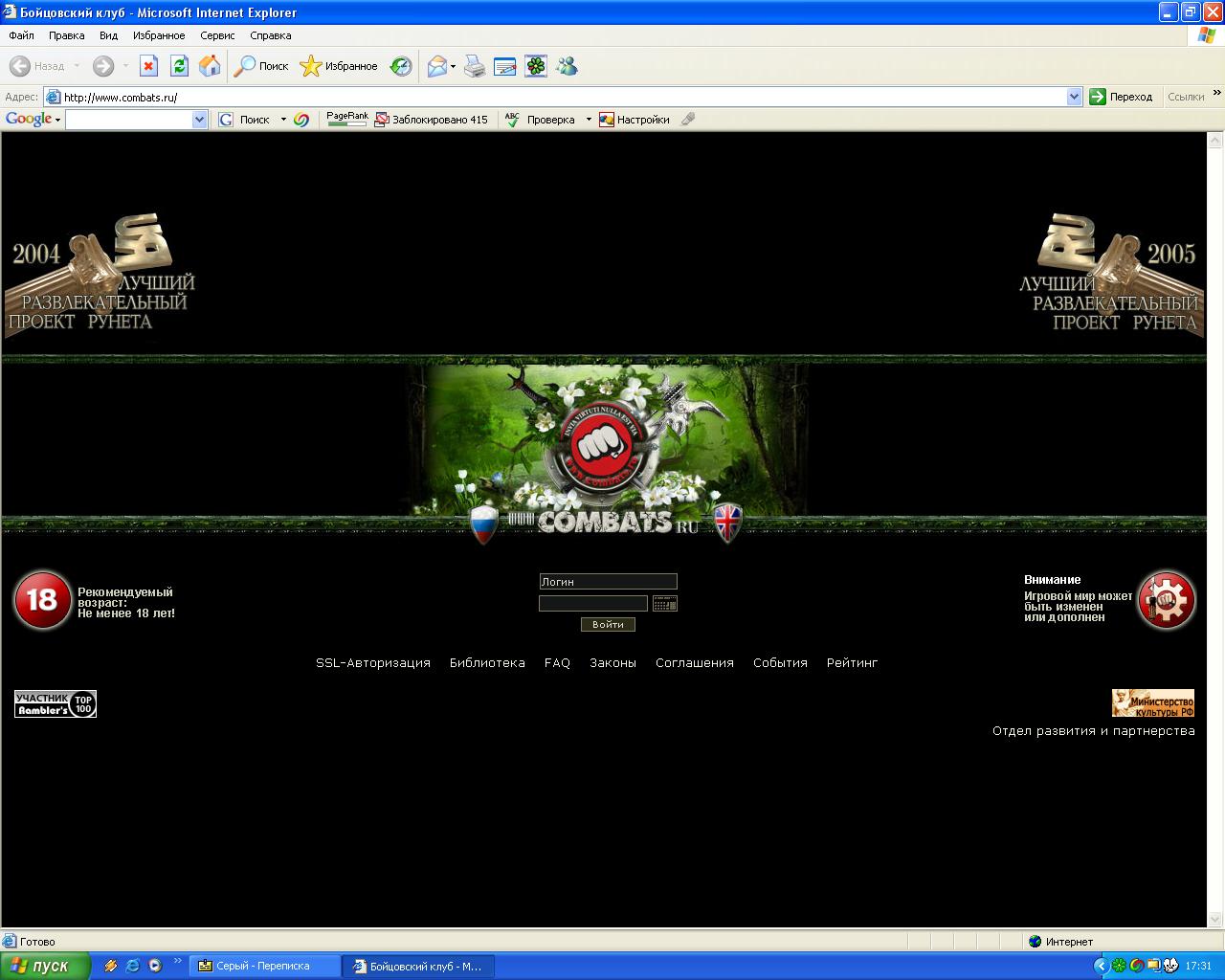The width and height of the screenshot is (1225, 980).
Task: Go to Home page icon
Action: point(210,66)
